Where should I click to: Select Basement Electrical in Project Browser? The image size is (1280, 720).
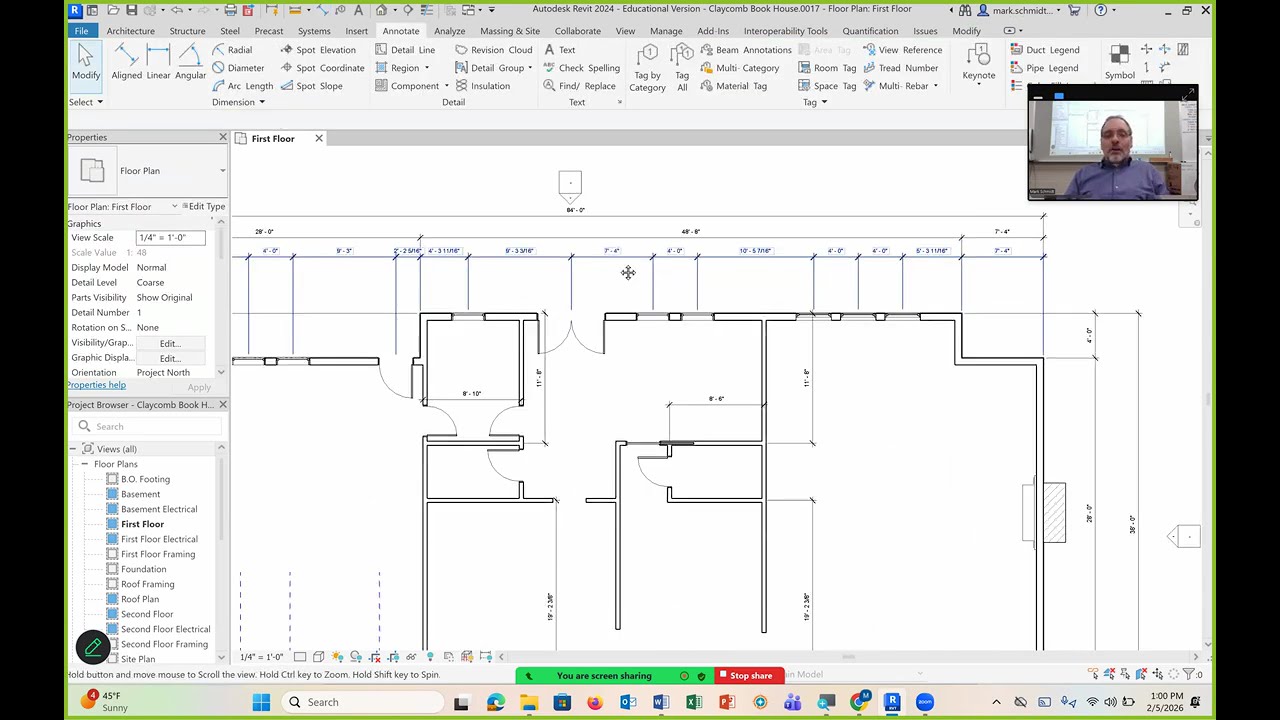(158, 509)
